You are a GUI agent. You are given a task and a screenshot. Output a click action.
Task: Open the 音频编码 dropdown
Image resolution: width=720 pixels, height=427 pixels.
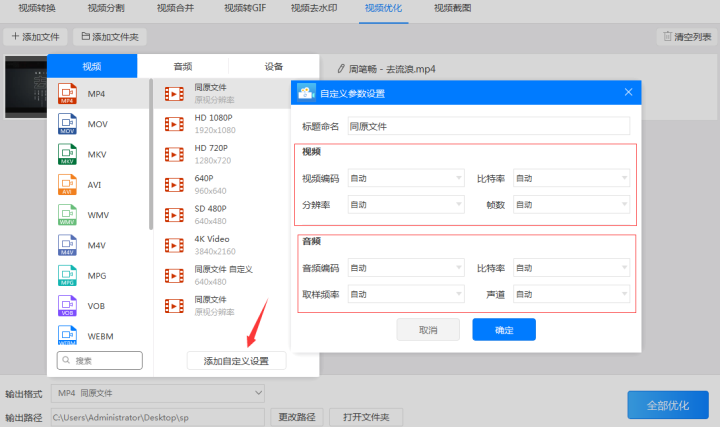pyautogui.click(x=406, y=268)
